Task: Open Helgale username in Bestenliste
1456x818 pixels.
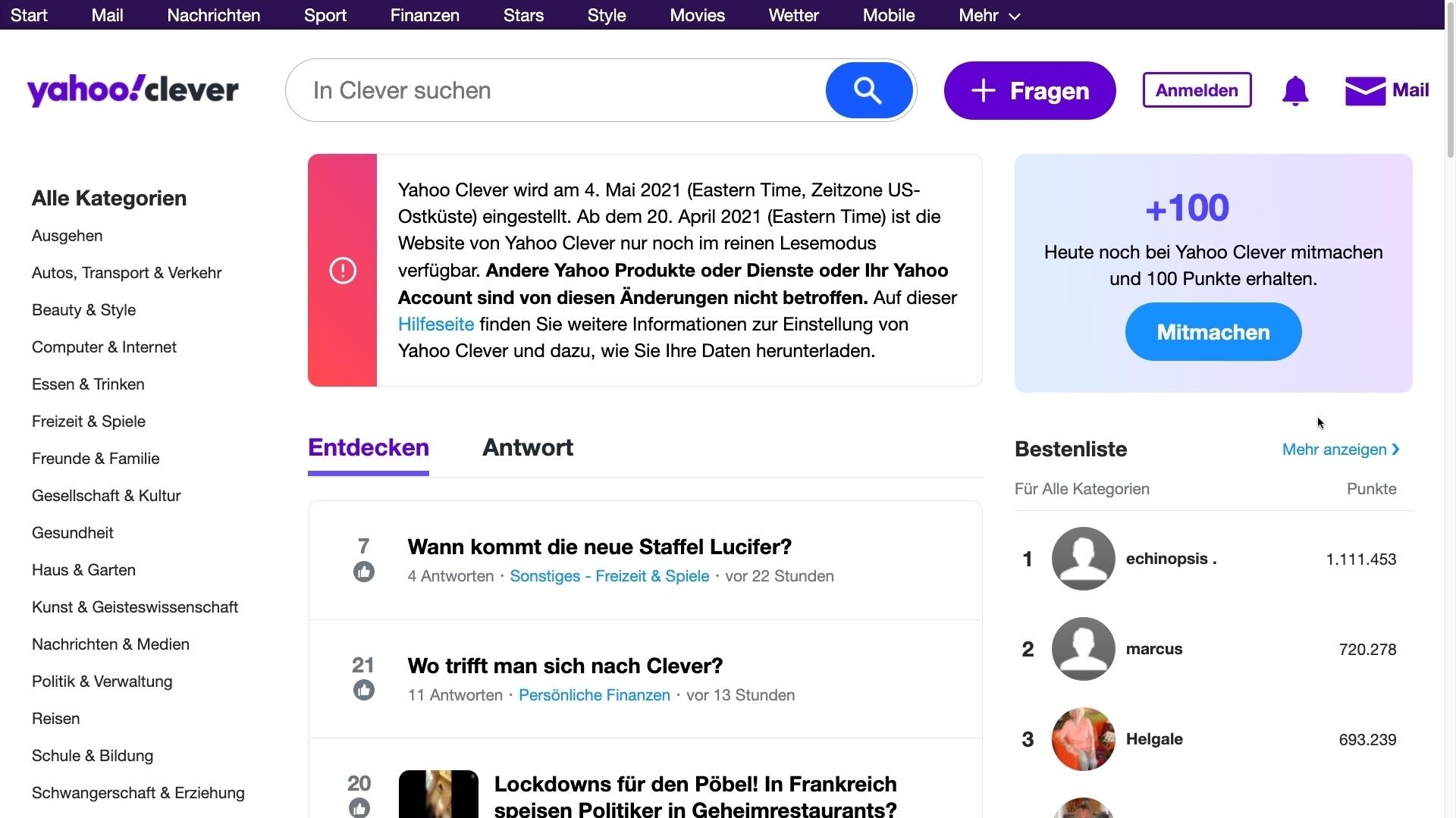Action: 1154,739
